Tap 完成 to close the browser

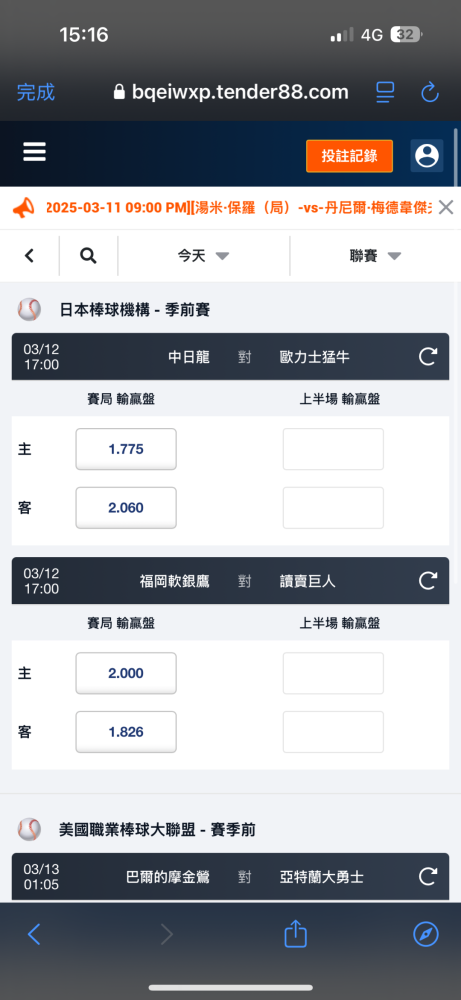(x=36, y=92)
